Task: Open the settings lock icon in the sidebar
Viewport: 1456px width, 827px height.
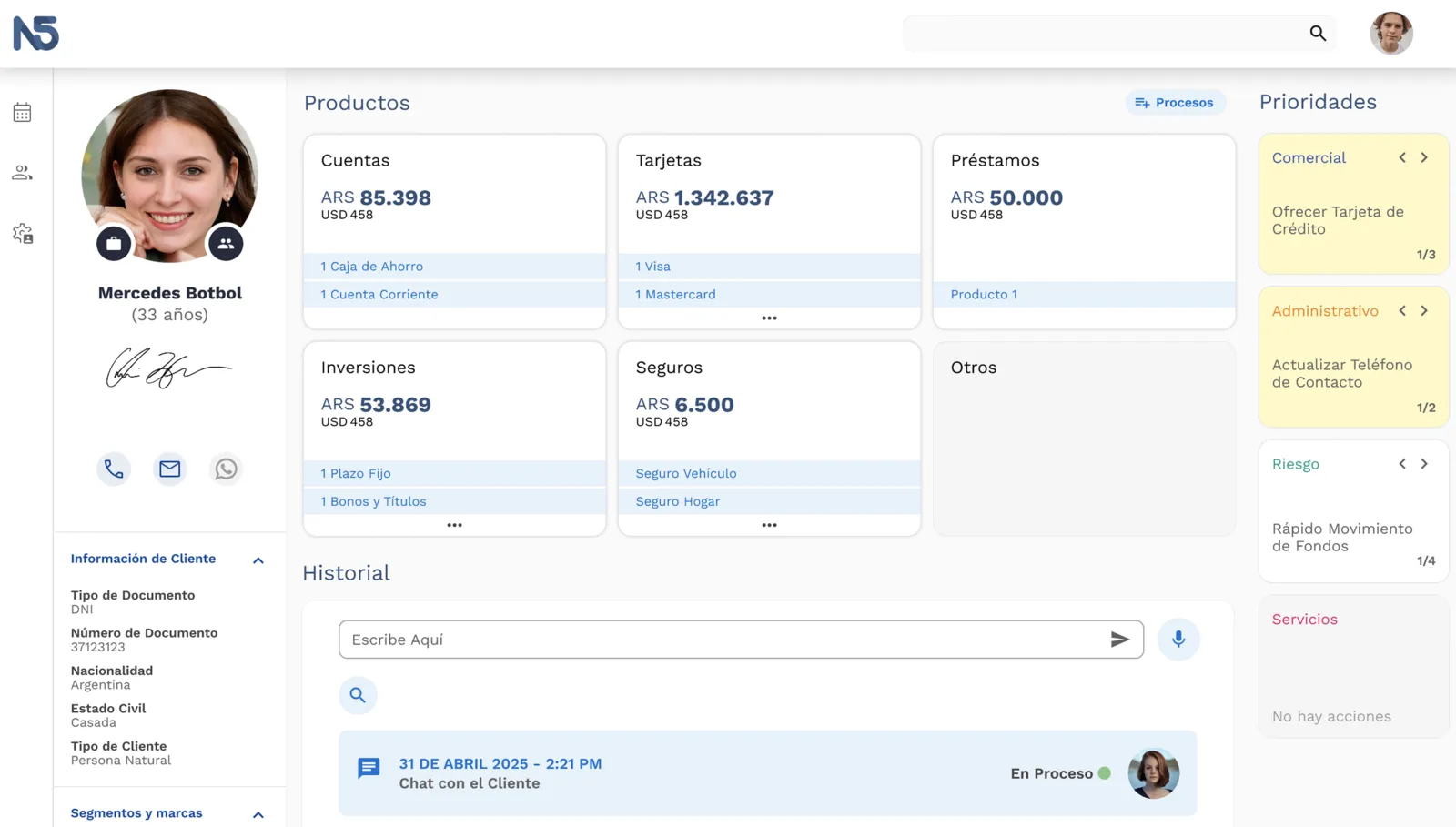Action: [x=23, y=234]
